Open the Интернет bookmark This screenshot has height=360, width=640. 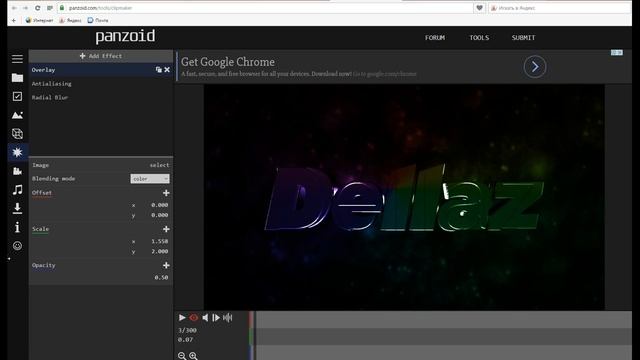point(39,20)
